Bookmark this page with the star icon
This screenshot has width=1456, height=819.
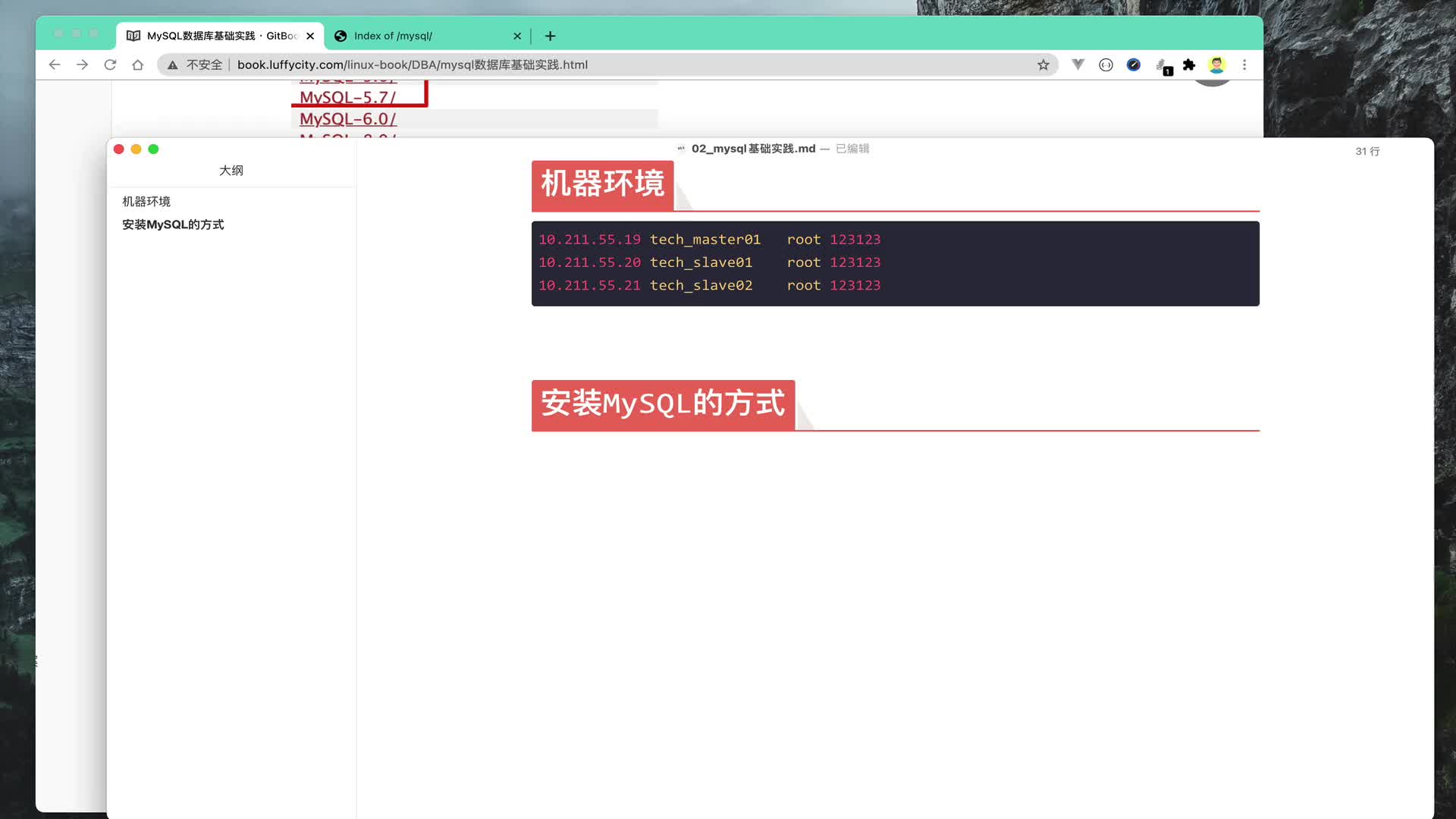click(x=1043, y=65)
